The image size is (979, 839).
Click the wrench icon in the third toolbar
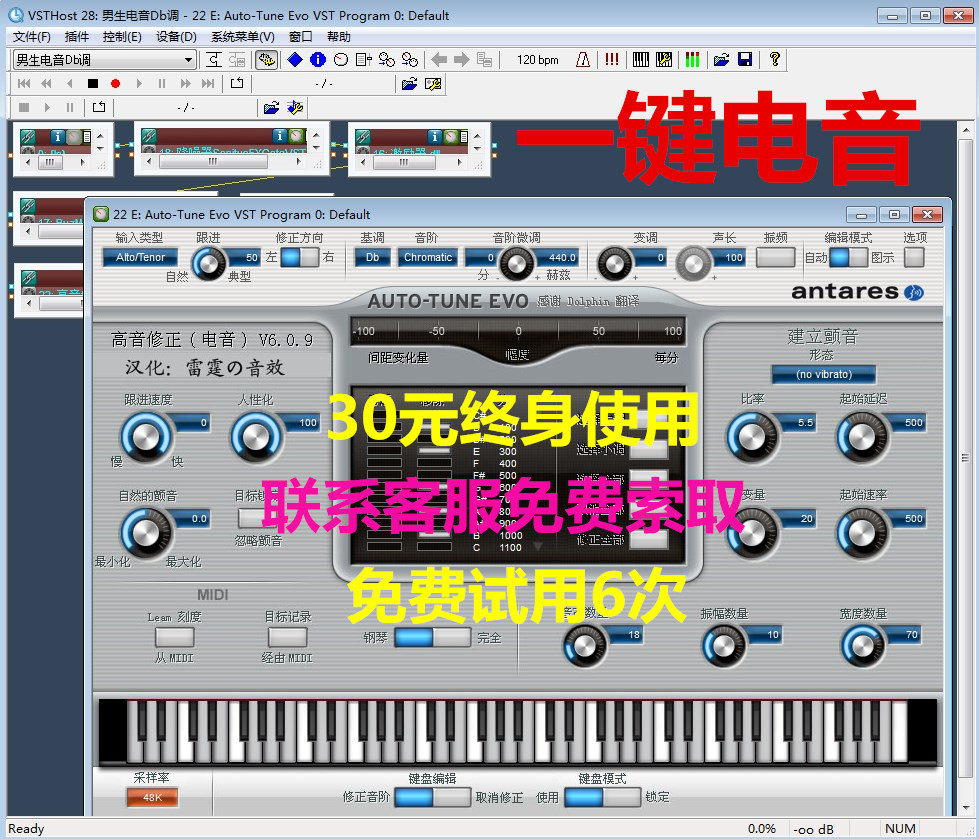pyautogui.click(x=295, y=108)
